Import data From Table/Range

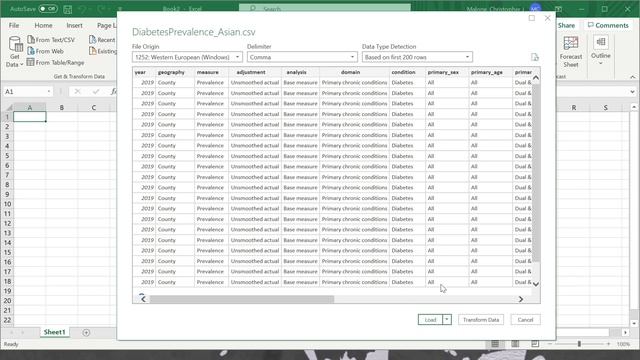click(x=56, y=62)
